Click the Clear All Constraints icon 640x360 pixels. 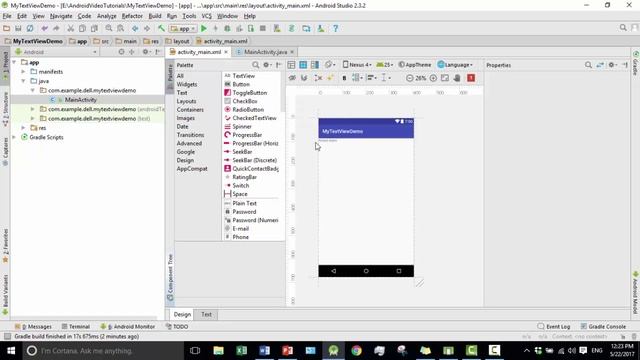(318, 78)
